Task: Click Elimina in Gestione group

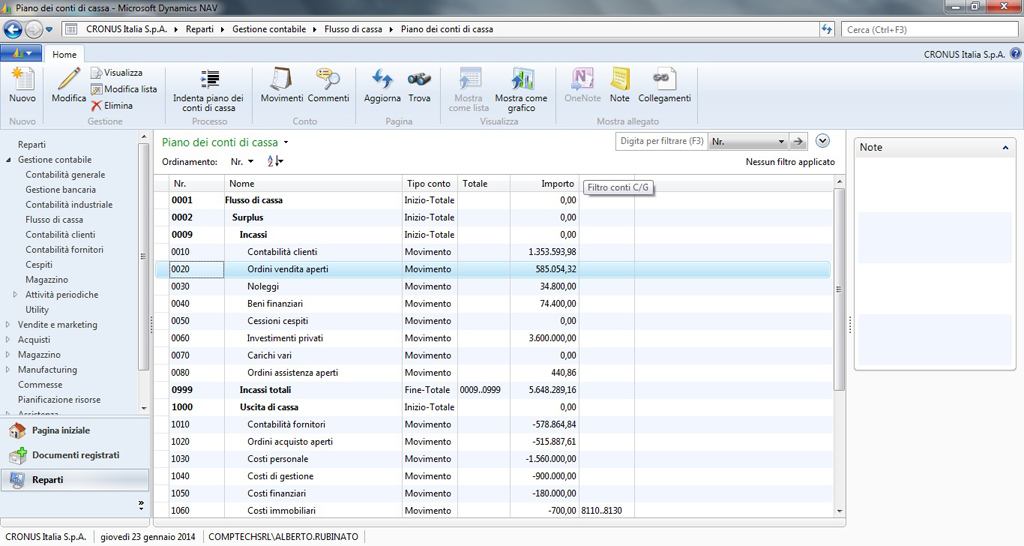Action: coord(118,105)
